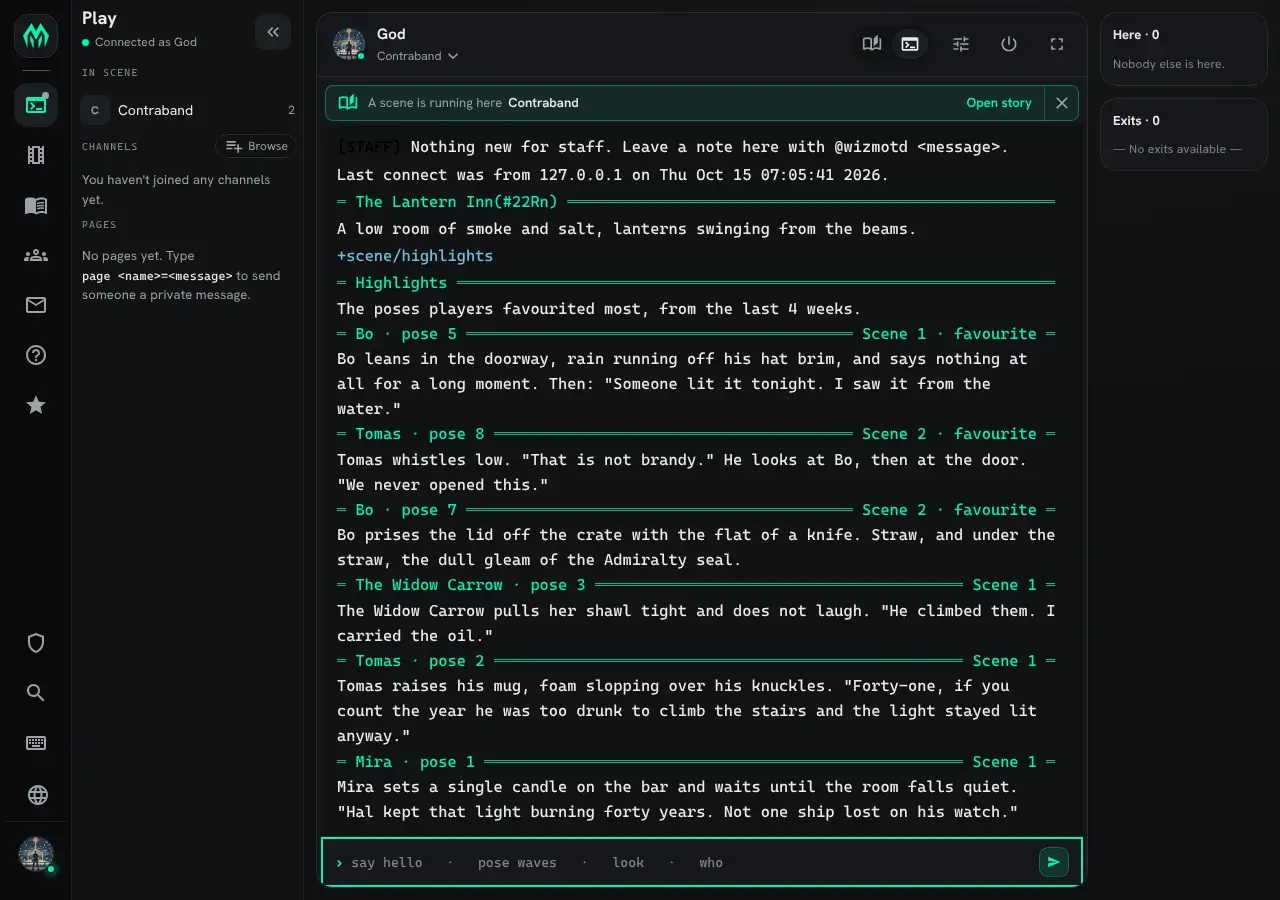Viewport: 1280px width, 900px height.
Task: Open the open-book icon in the sidebar
Action: pos(36,205)
